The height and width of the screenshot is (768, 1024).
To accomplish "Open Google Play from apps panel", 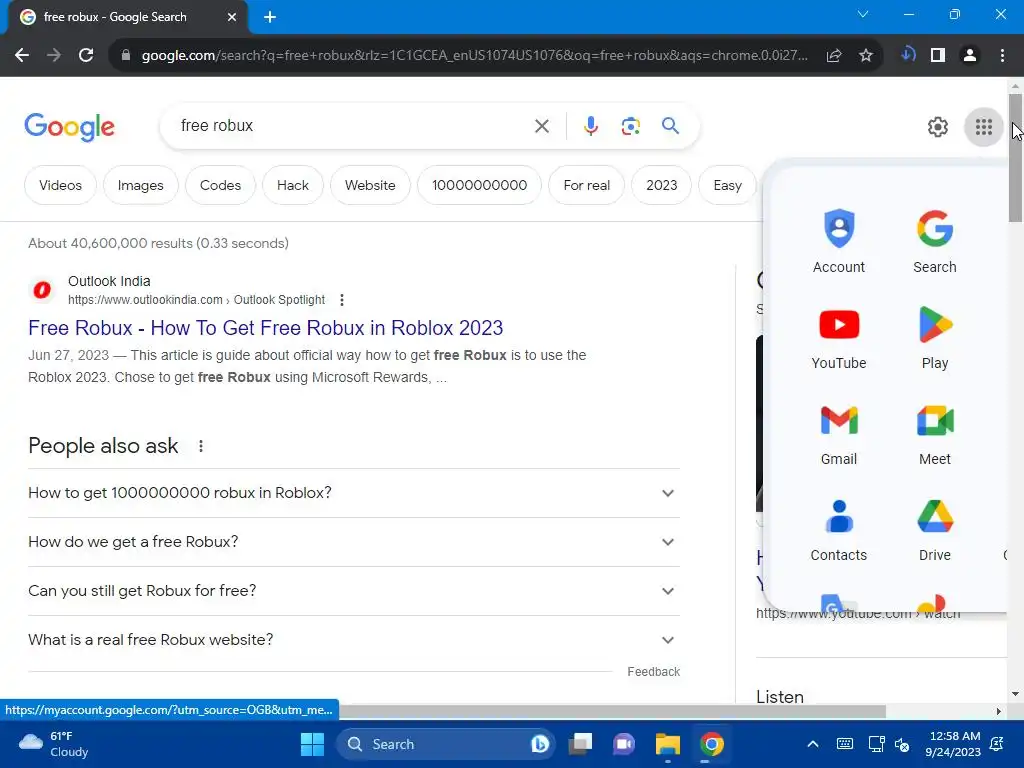I will [935, 336].
